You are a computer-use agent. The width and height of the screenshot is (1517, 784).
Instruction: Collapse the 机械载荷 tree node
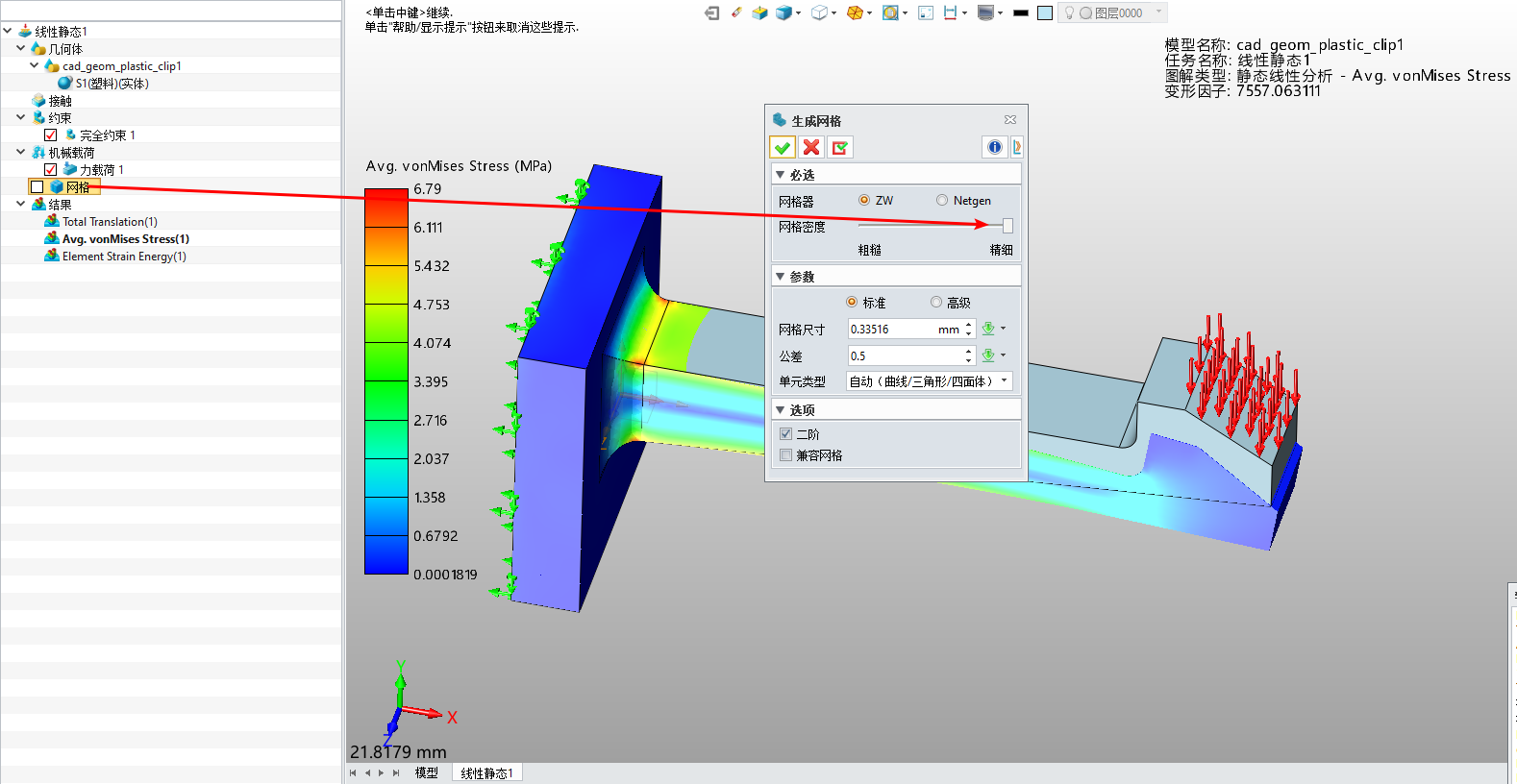20,152
